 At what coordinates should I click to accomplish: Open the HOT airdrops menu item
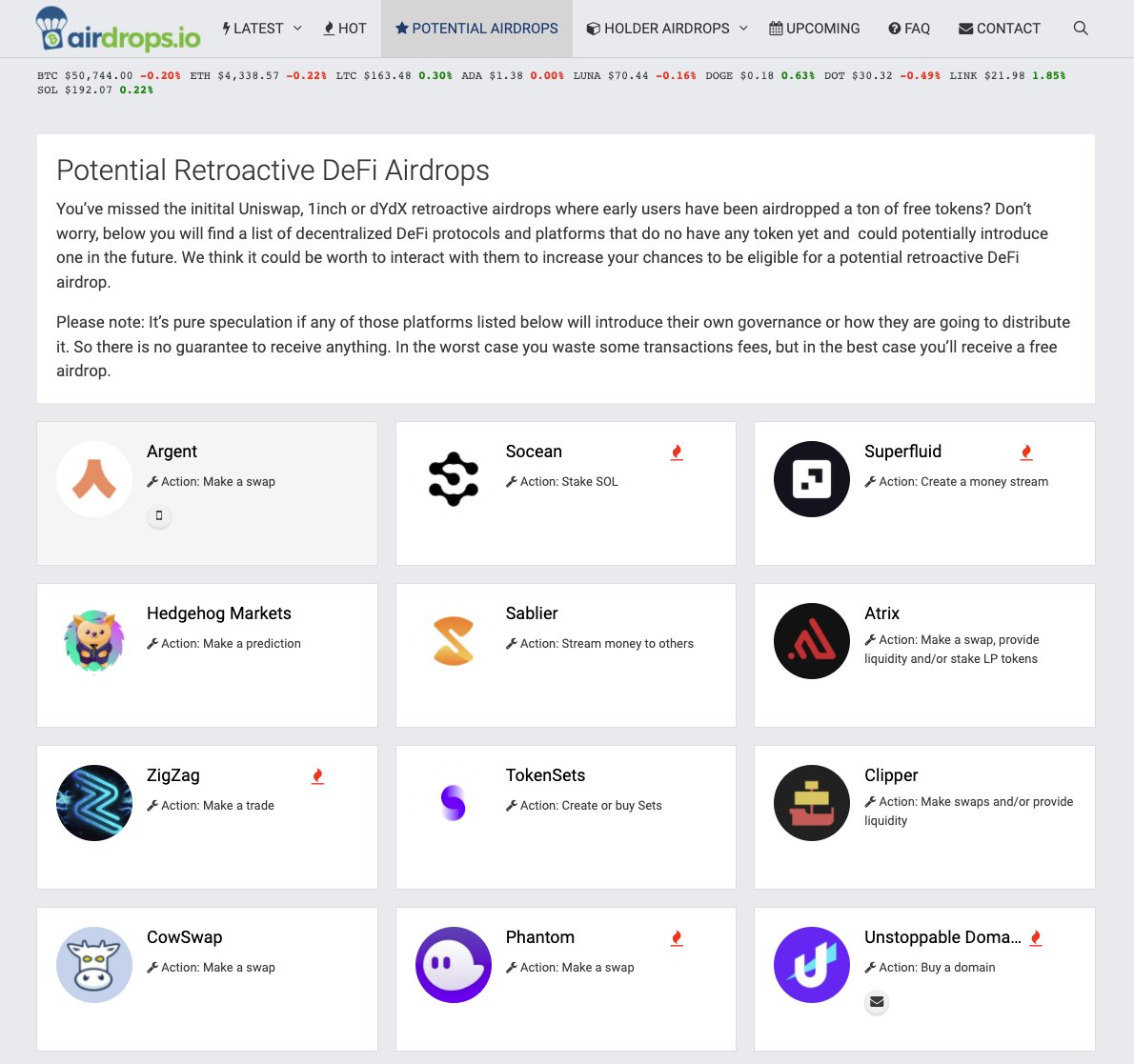(x=345, y=29)
